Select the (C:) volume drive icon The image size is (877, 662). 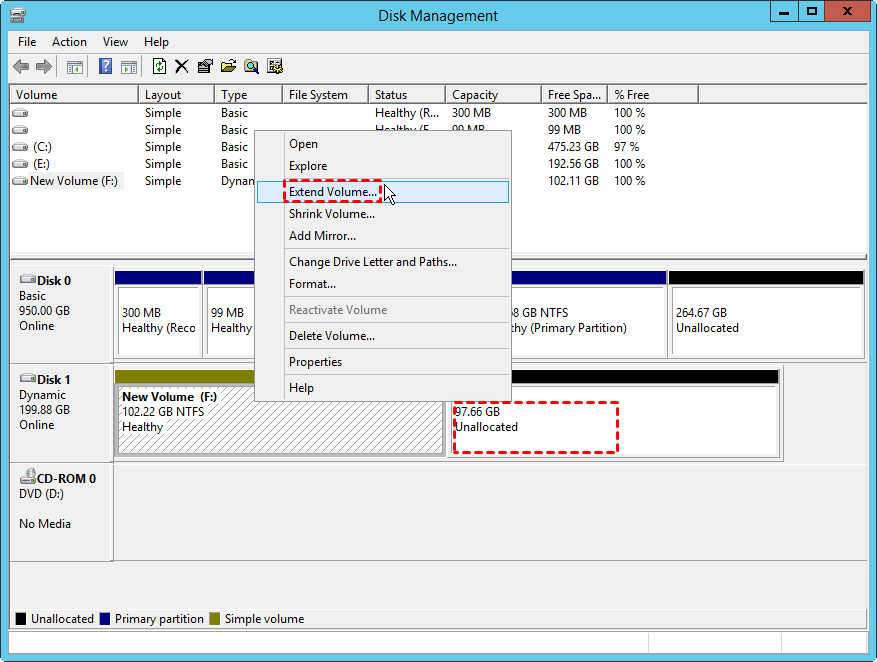20,147
